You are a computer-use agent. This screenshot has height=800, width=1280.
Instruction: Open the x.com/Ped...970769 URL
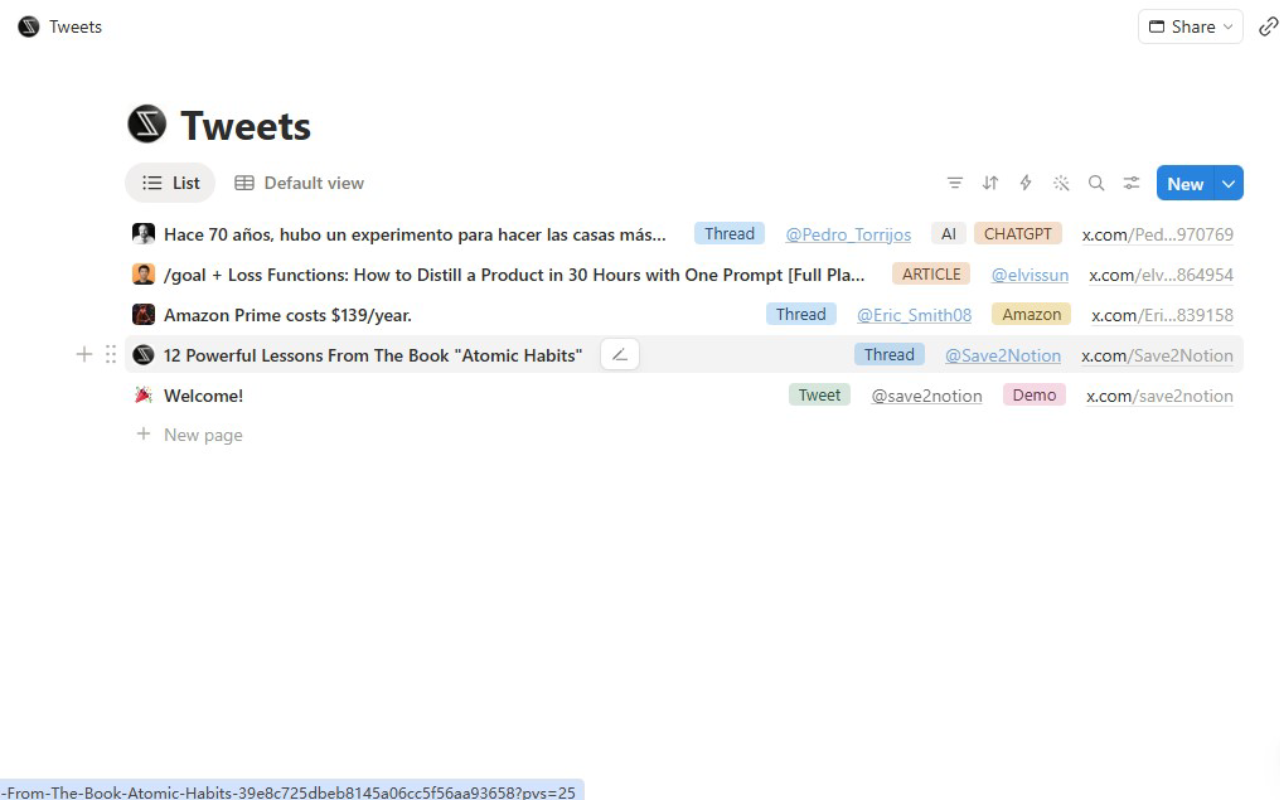click(1157, 235)
